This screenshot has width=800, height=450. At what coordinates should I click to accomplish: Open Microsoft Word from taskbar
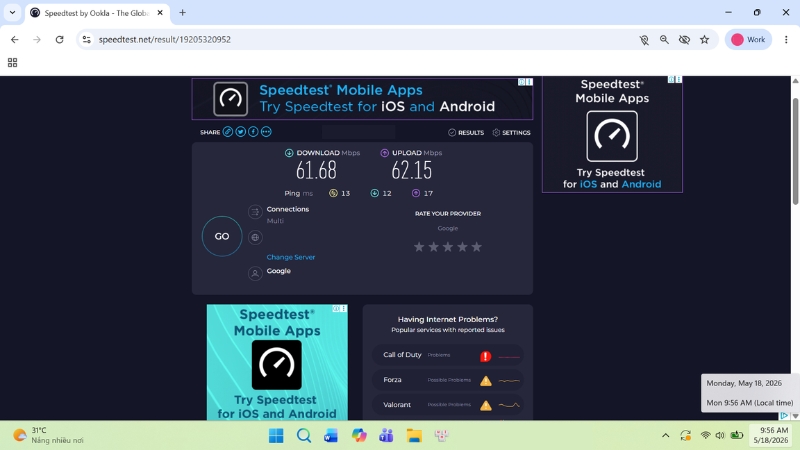point(331,435)
